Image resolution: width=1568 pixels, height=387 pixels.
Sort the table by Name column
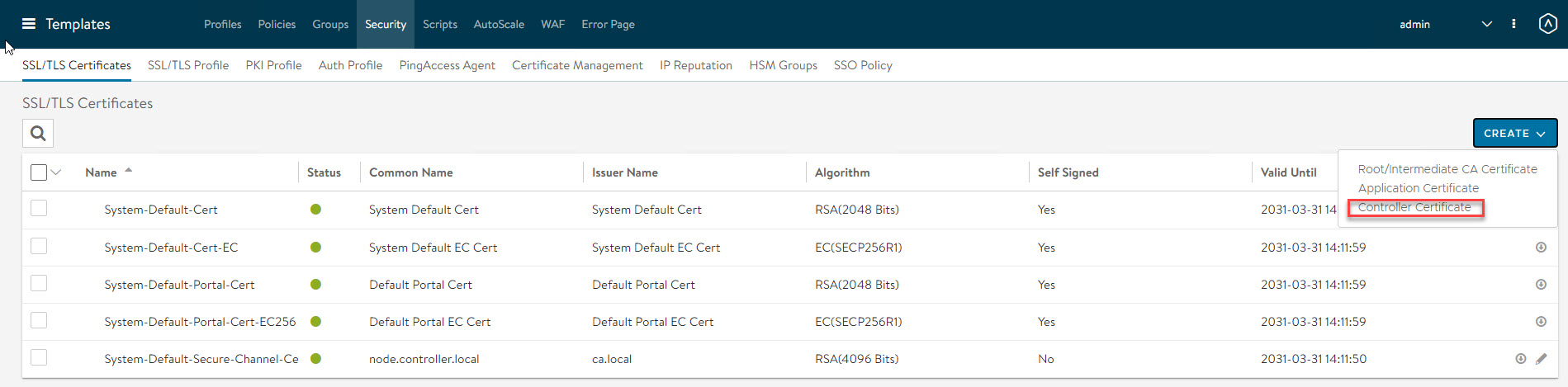click(x=101, y=172)
